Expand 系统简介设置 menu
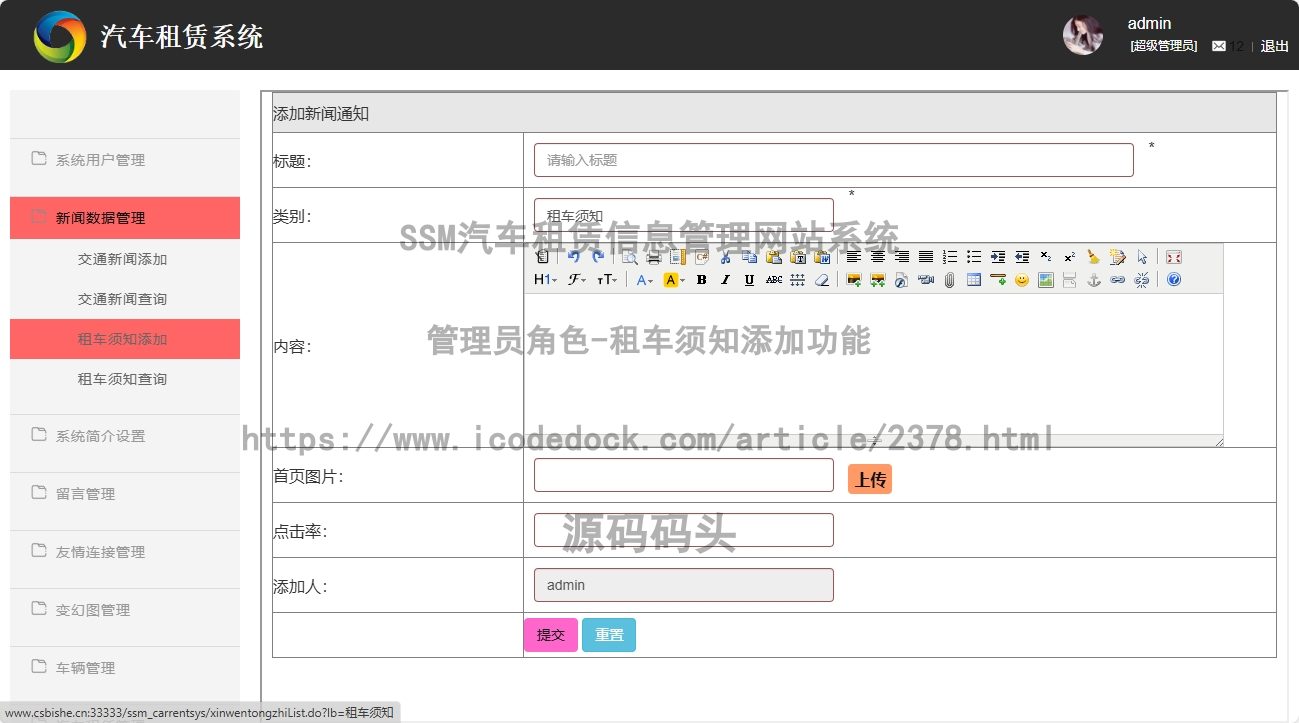Screen dimensions: 1299x723 tap(125, 436)
